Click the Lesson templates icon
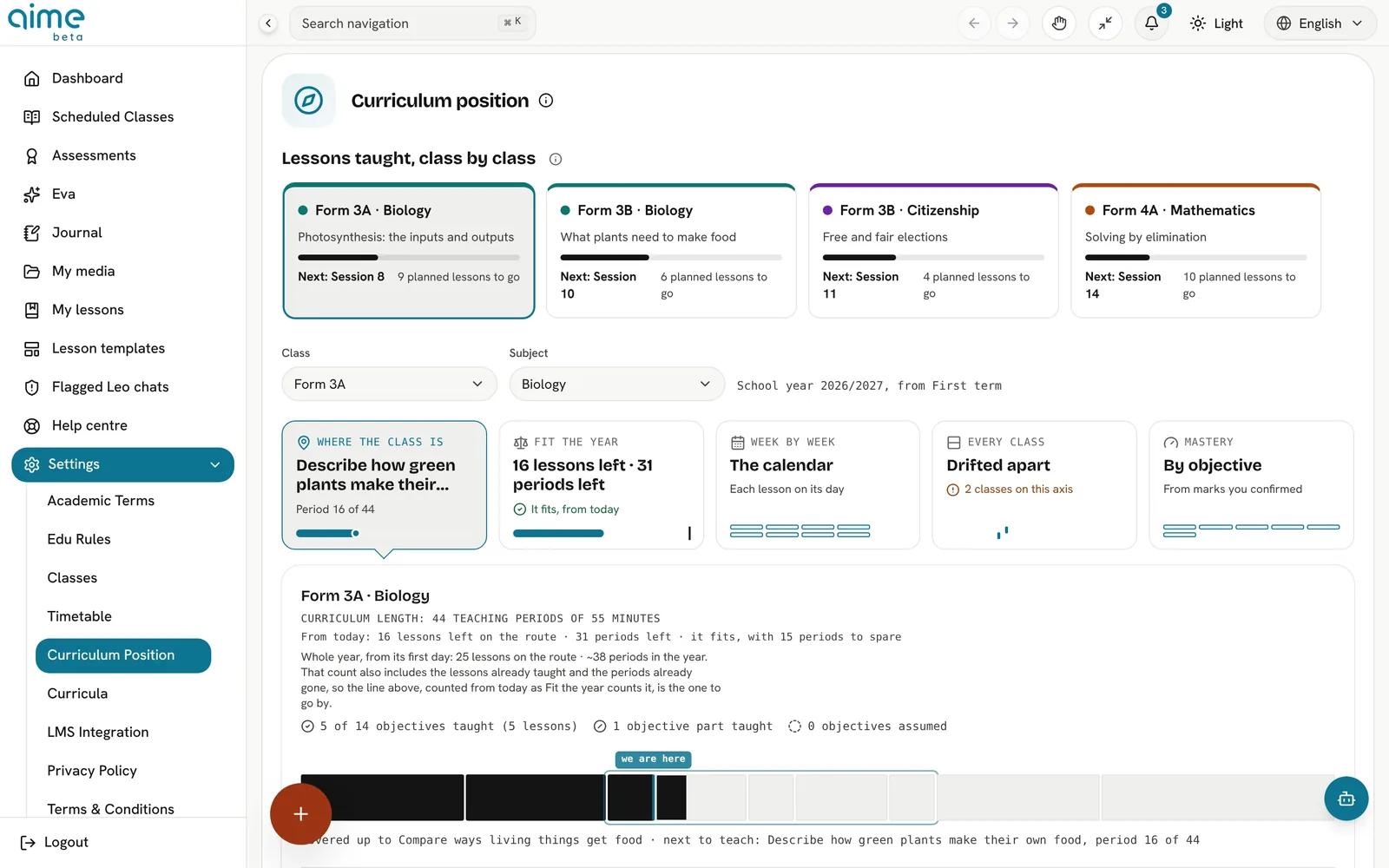The image size is (1389, 868). 32,349
